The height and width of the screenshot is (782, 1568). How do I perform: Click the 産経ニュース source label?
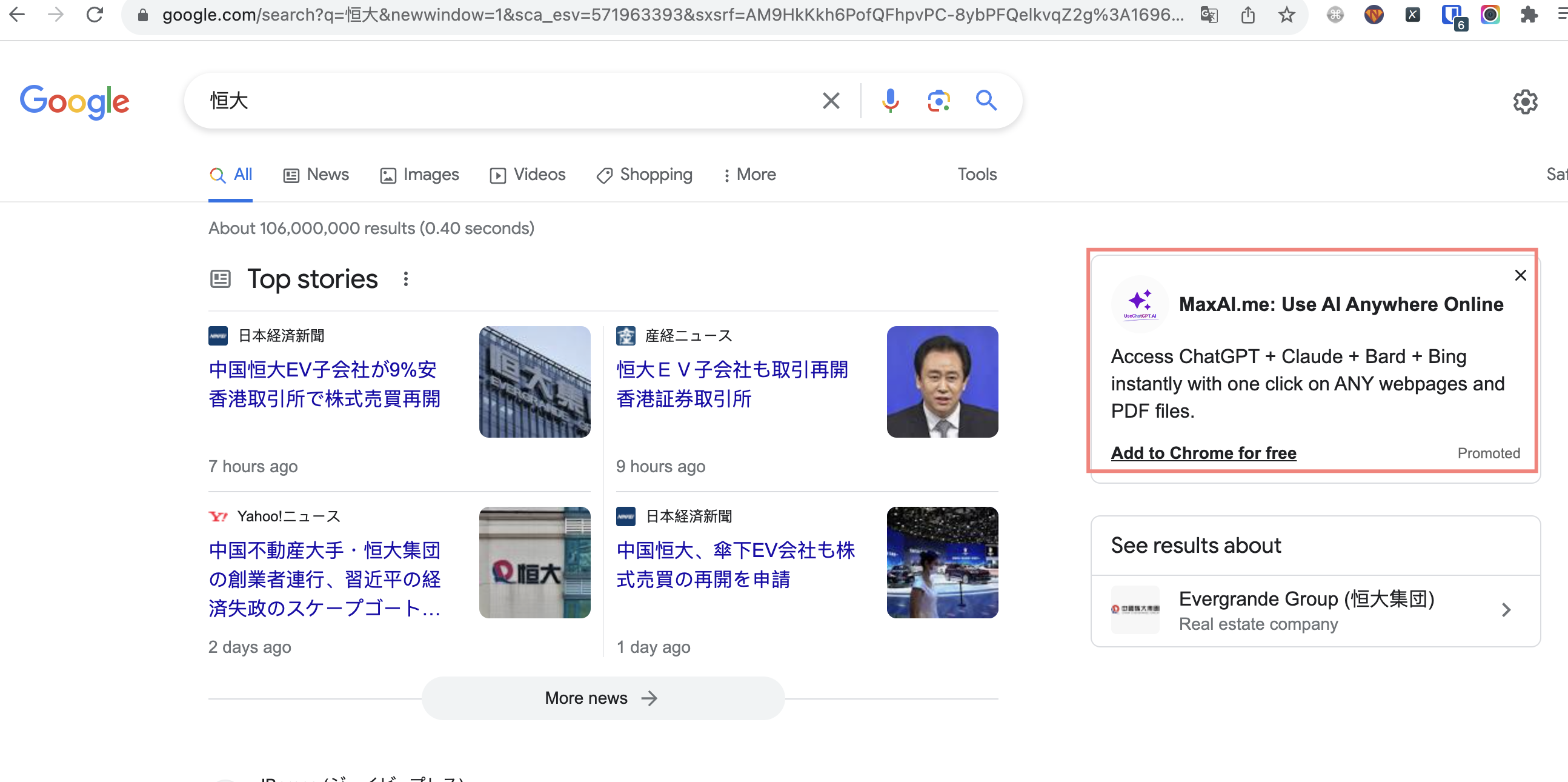tap(688, 336)
